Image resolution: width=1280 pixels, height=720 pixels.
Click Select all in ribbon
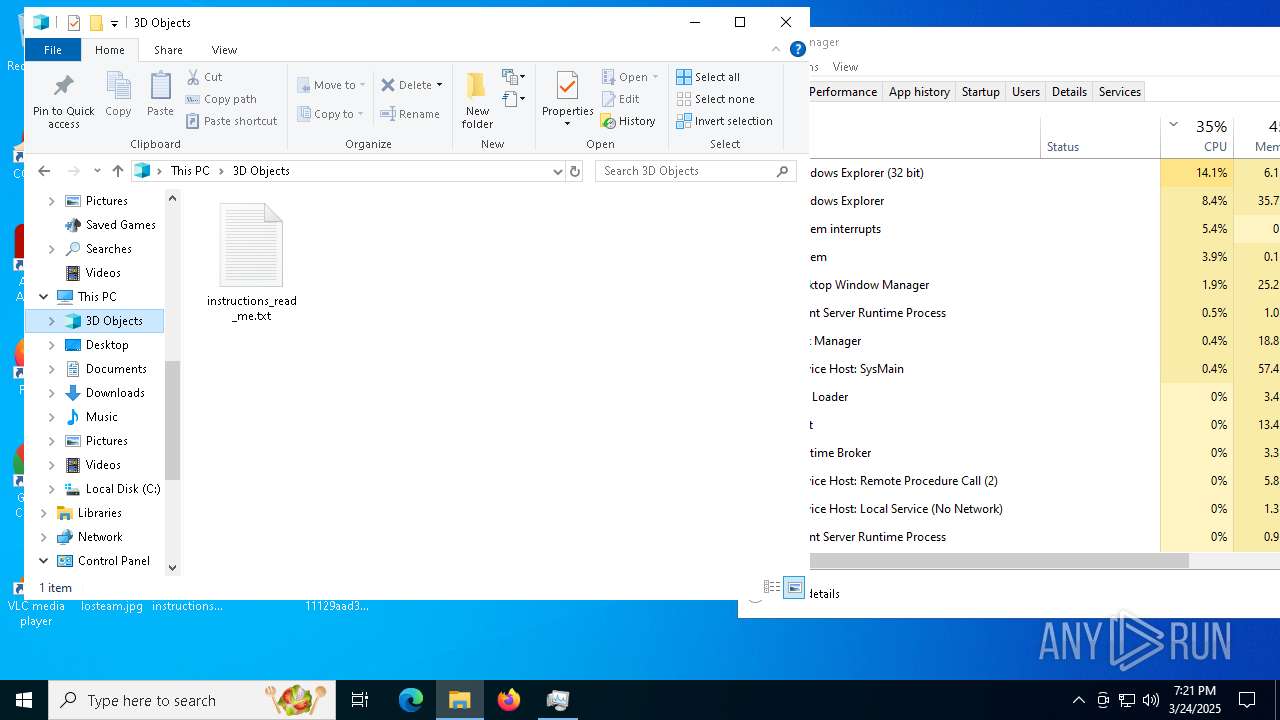coord(708,77)
